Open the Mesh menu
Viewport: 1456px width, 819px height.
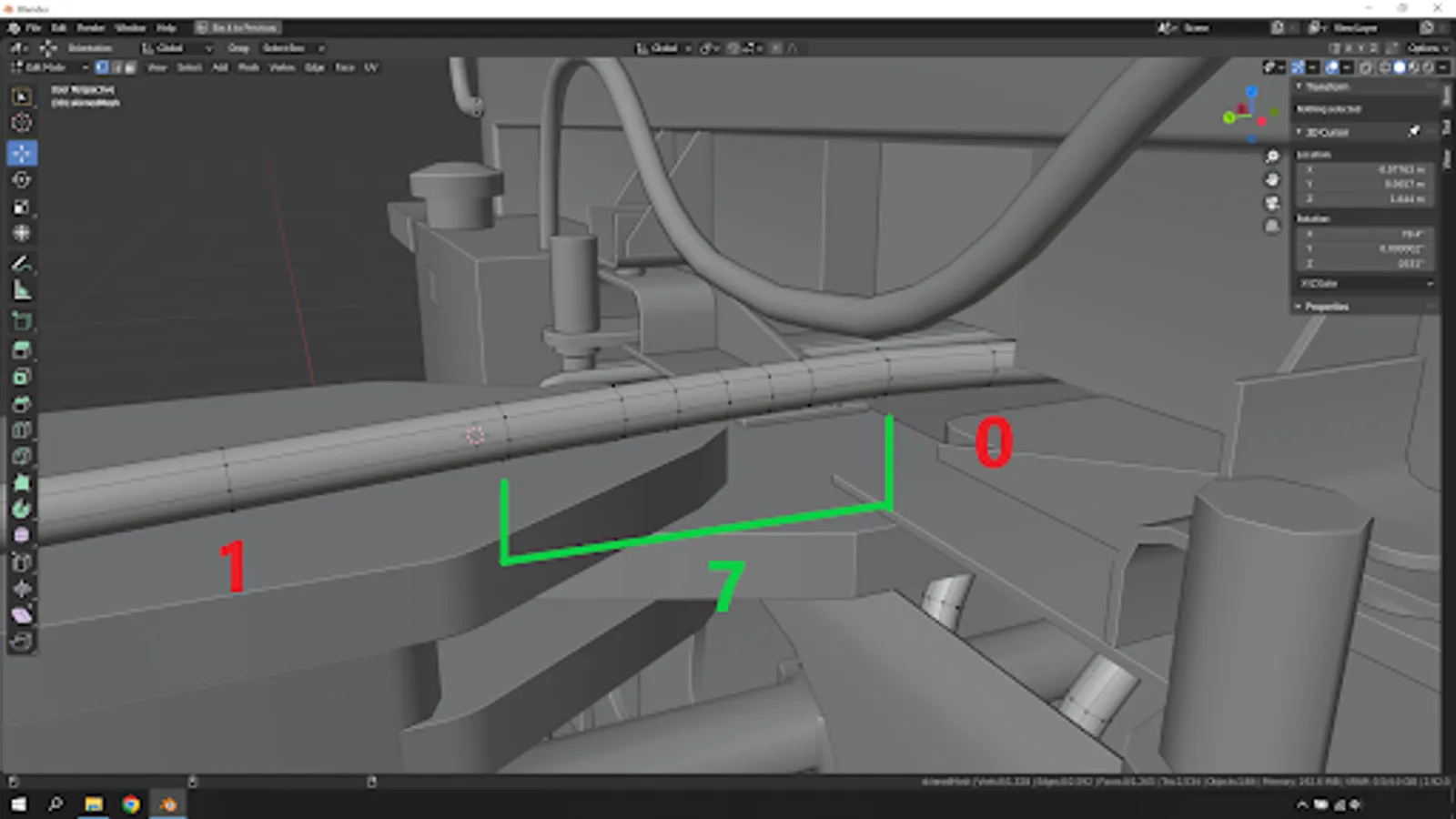click(248, 66)
